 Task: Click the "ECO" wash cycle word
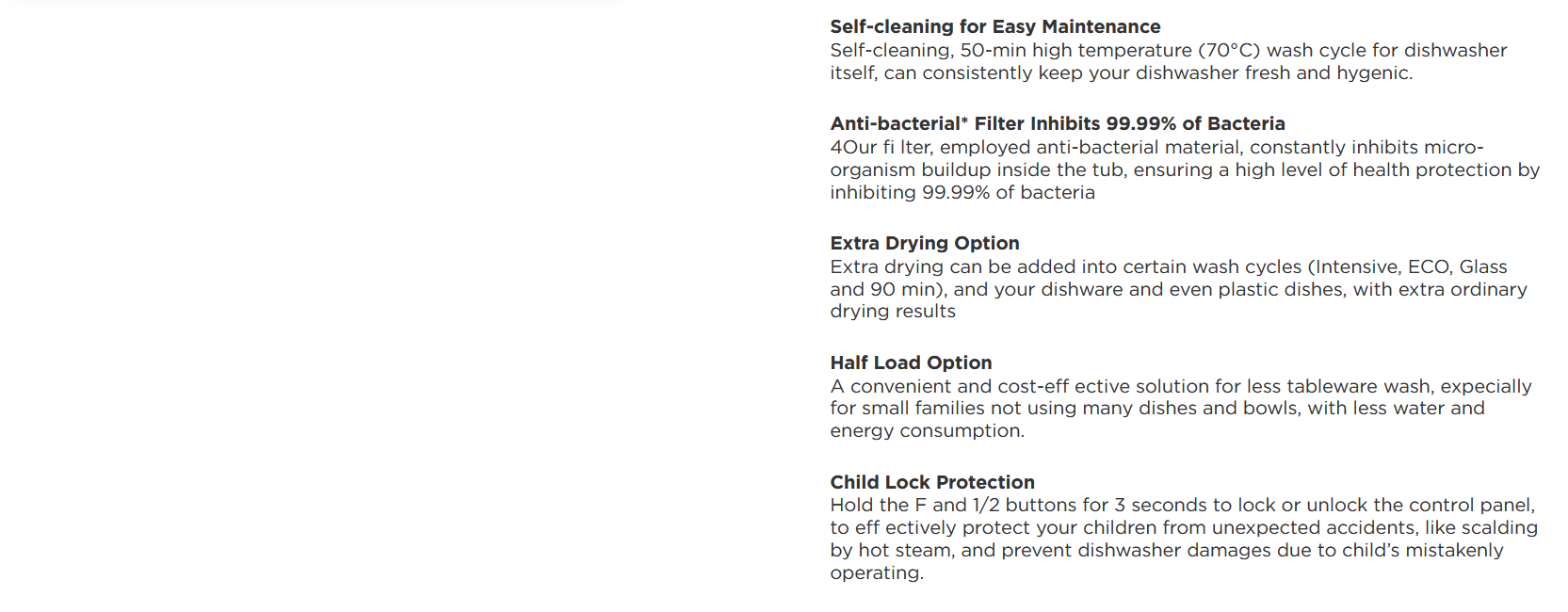click(x=1428, y=266)
